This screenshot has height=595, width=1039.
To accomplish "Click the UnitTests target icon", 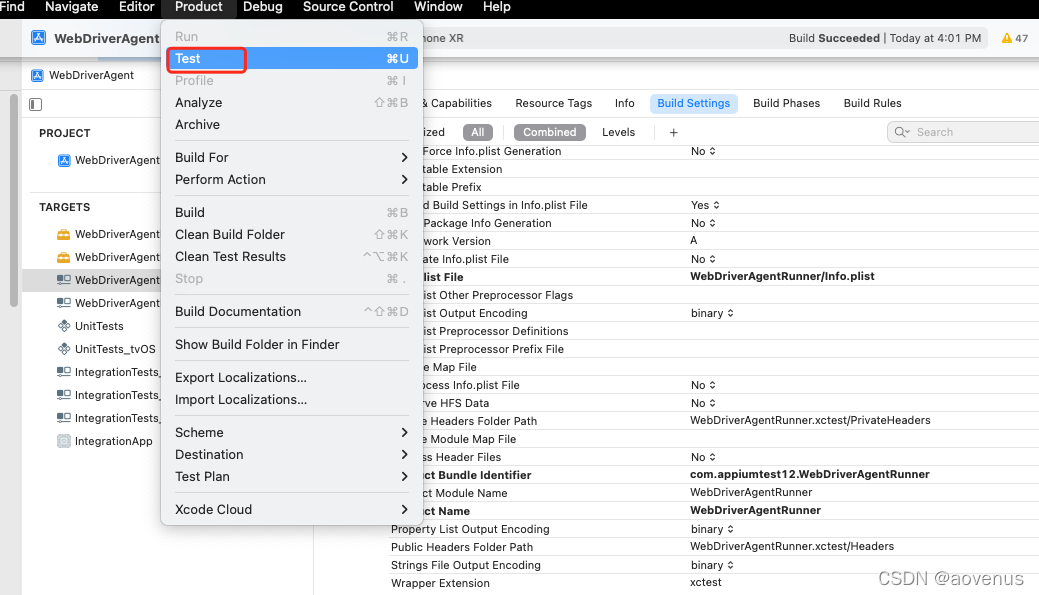I will click(64, 326).
